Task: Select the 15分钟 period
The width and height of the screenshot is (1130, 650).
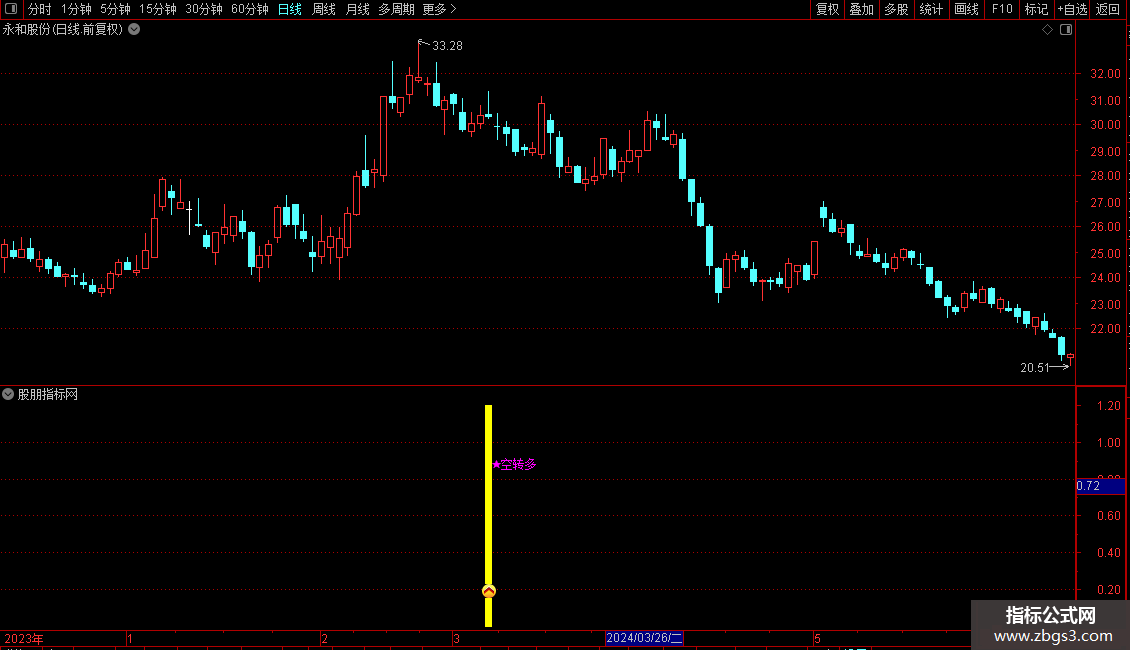Action: point(157,9)
